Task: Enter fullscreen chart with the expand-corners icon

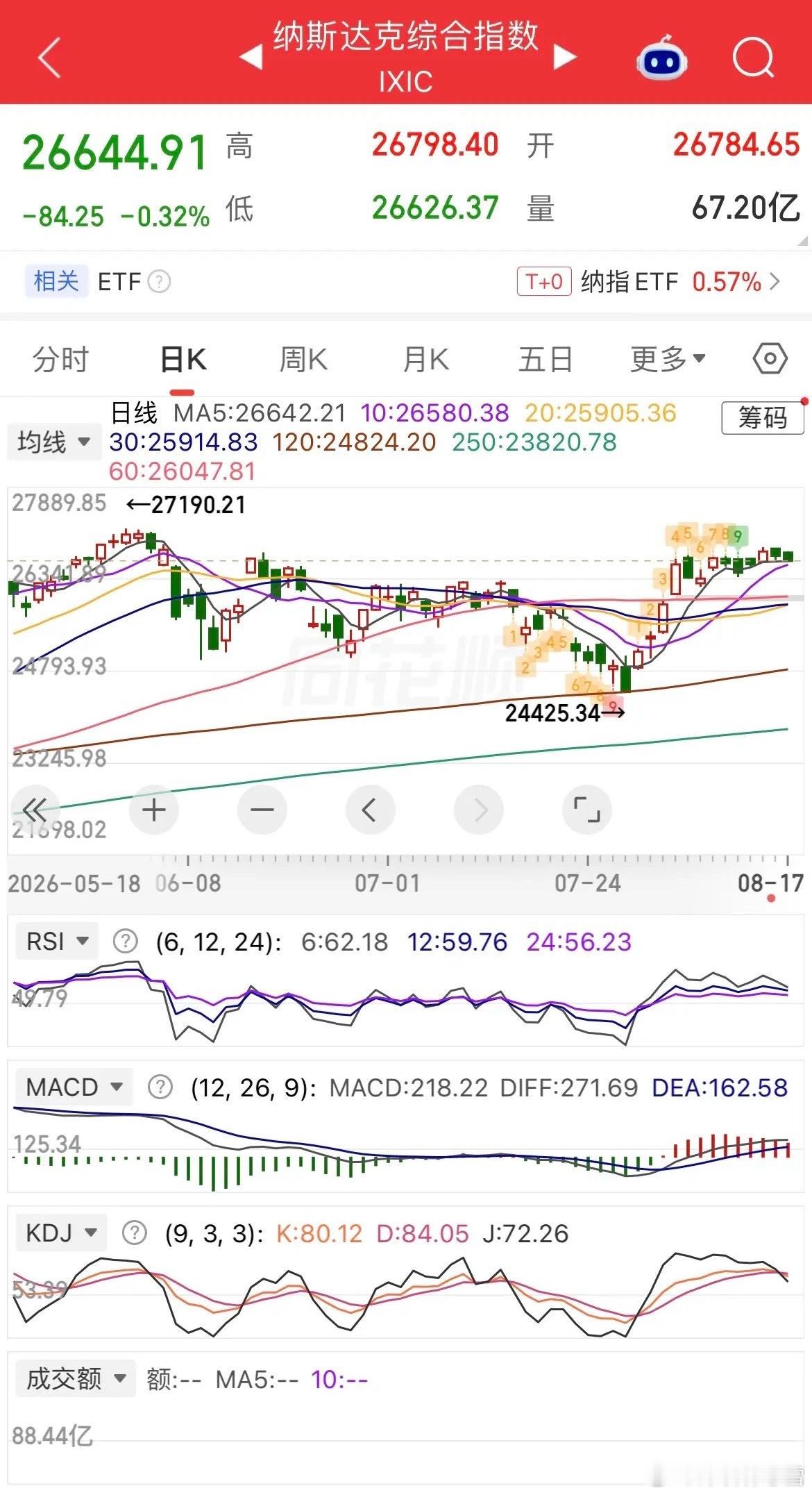Action: (x=587, y=810)
